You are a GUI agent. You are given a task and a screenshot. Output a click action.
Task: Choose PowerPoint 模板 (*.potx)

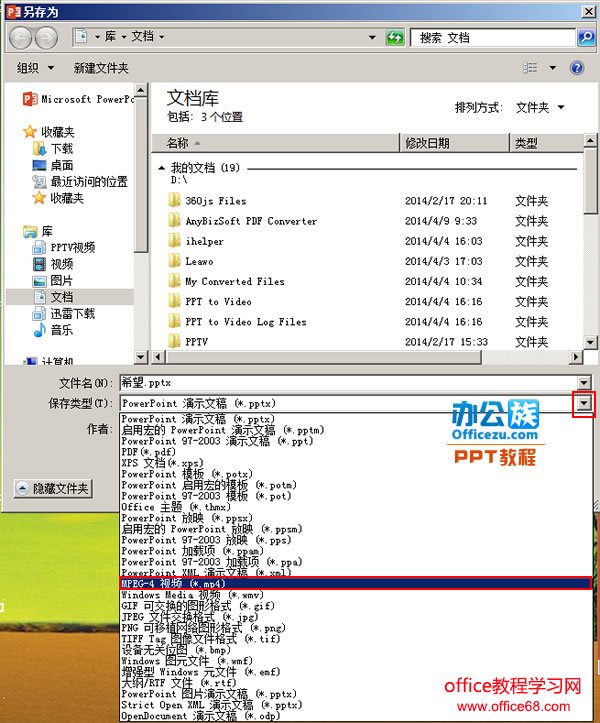(356, 474)
